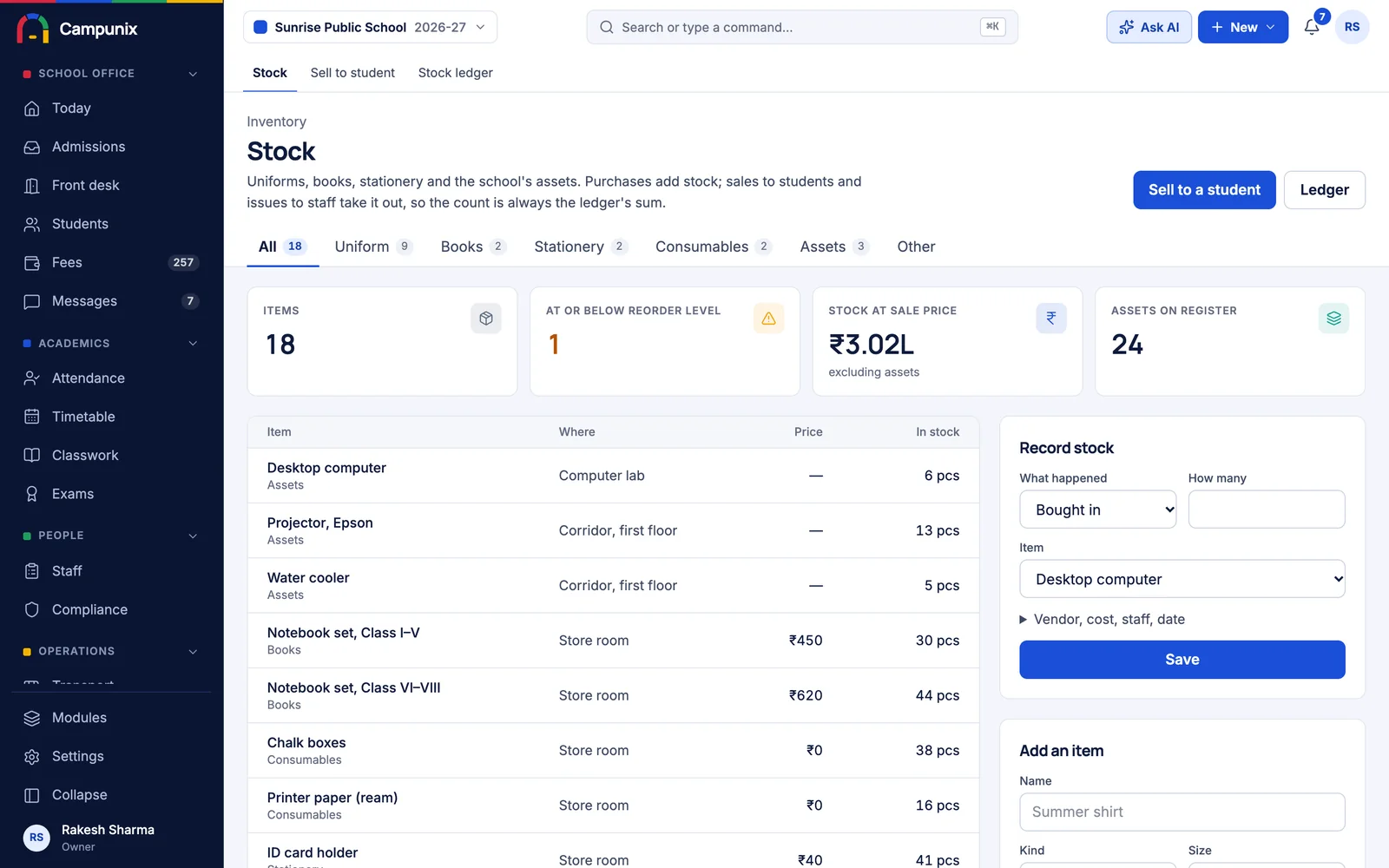Open Compliance section
Viewport: 1389px width, 868px height.
[x=111, y=609]
